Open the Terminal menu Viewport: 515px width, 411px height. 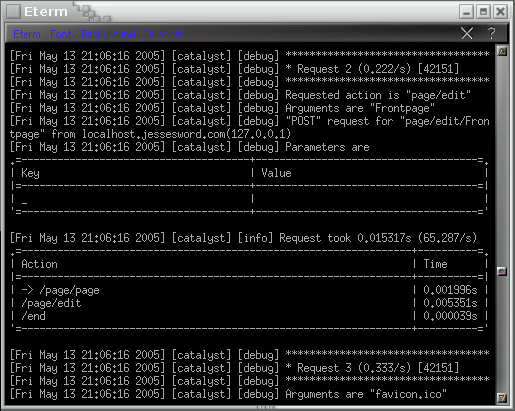point(163,34)
